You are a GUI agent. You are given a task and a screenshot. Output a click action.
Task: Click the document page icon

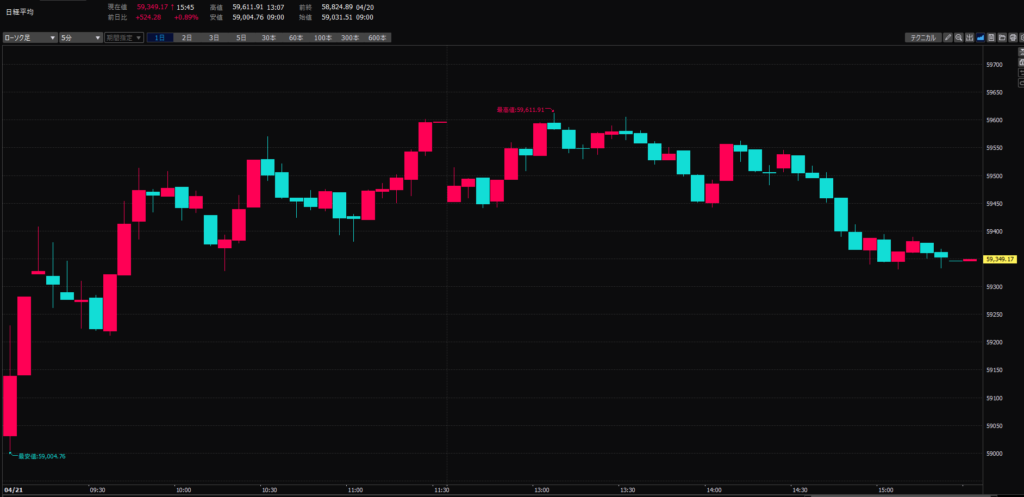993,37
